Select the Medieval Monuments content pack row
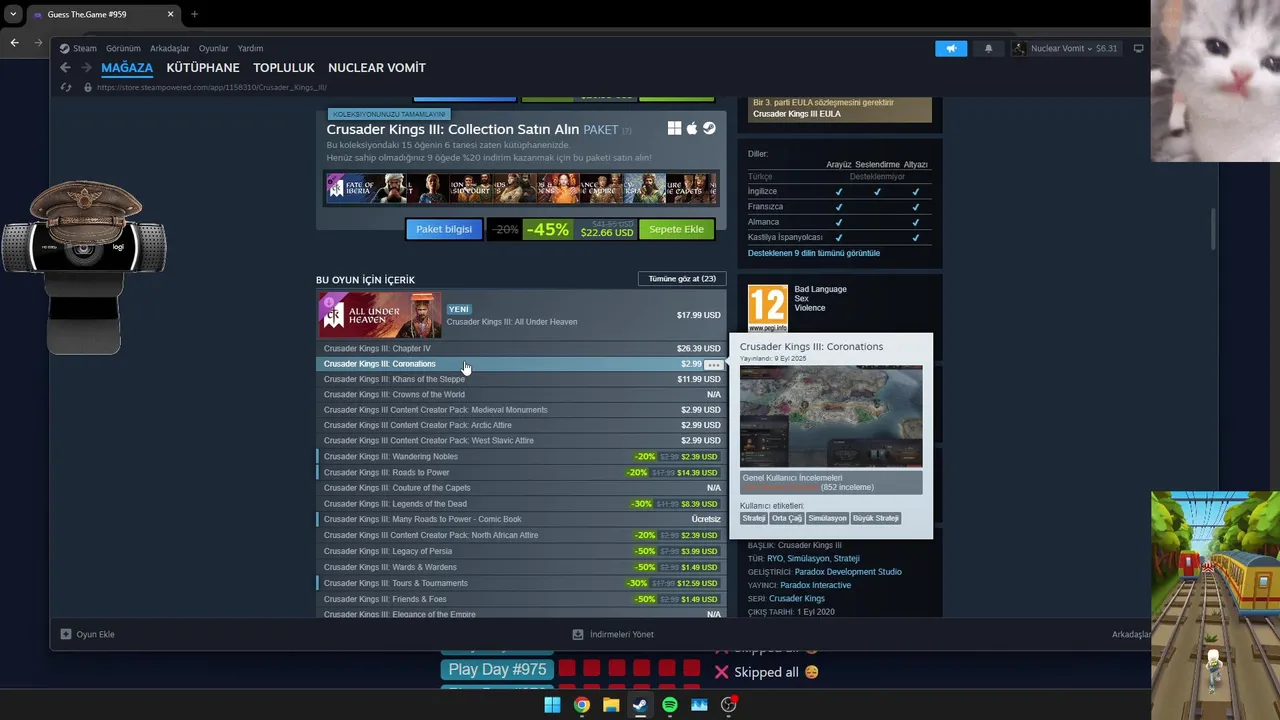 pyautogui.click(x=521, y=410)
